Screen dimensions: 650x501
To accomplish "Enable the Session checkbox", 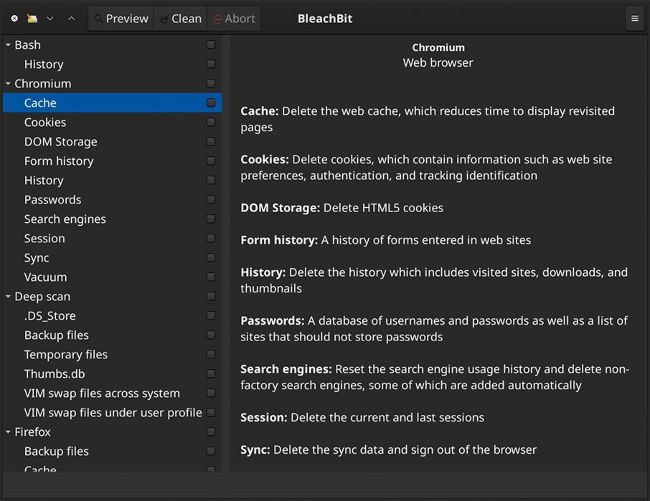I will pos(211,238).
